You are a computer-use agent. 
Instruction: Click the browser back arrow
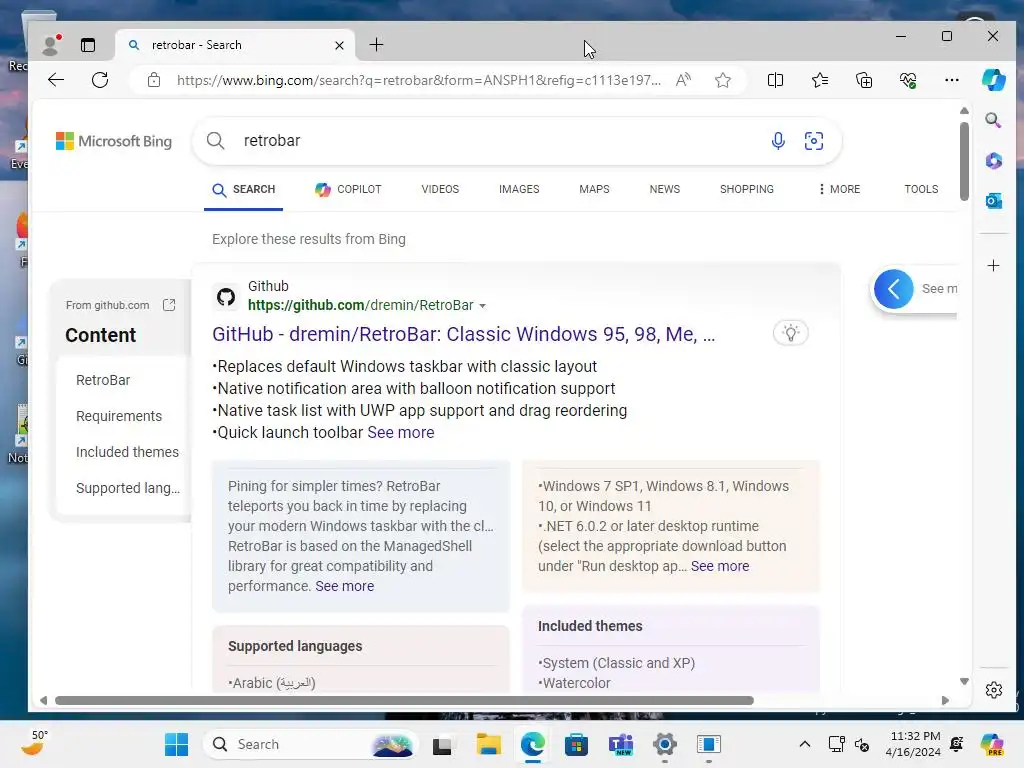click(x=56, y=80)
